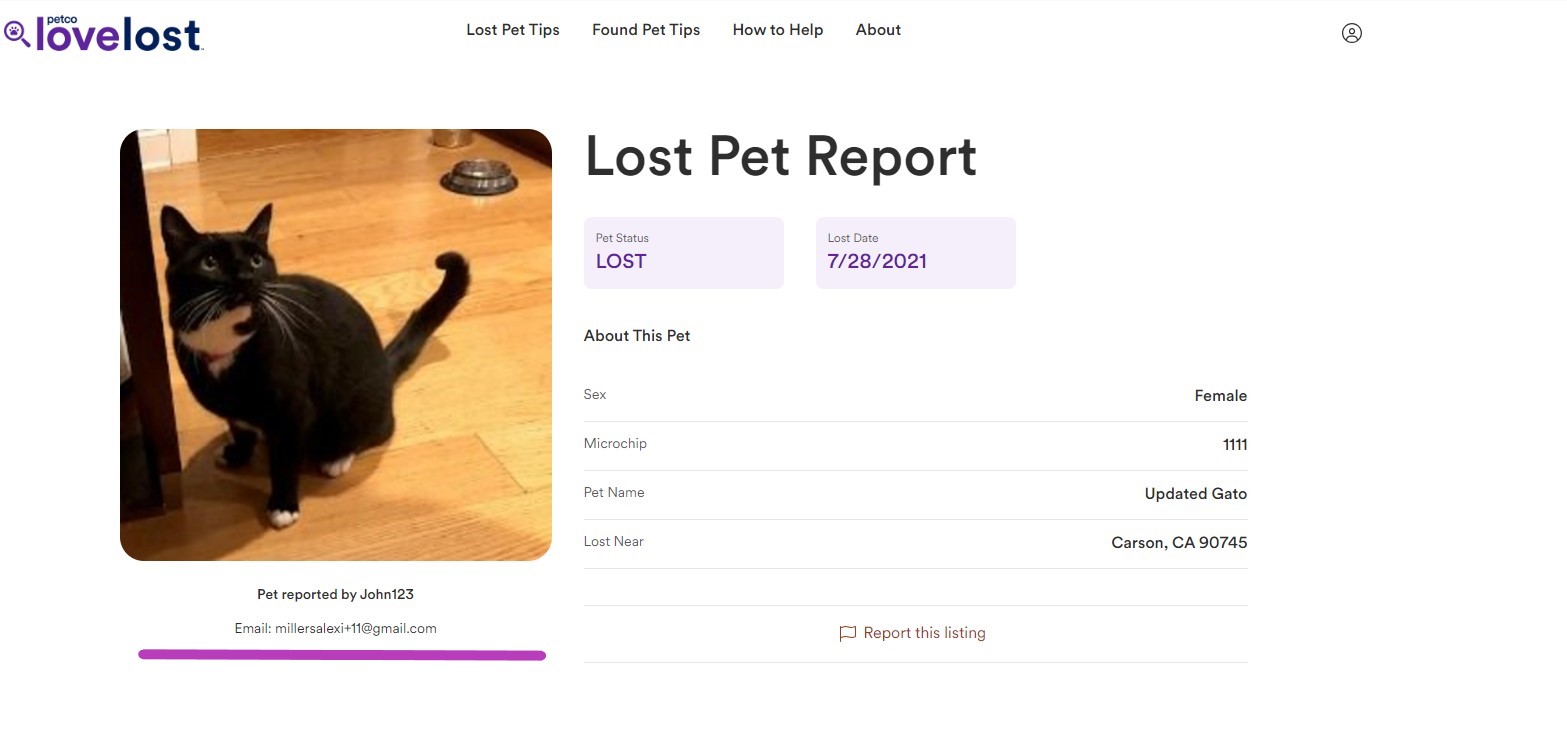Open the user account icon
1567x730 pixels.
(x=1352, y=32)
